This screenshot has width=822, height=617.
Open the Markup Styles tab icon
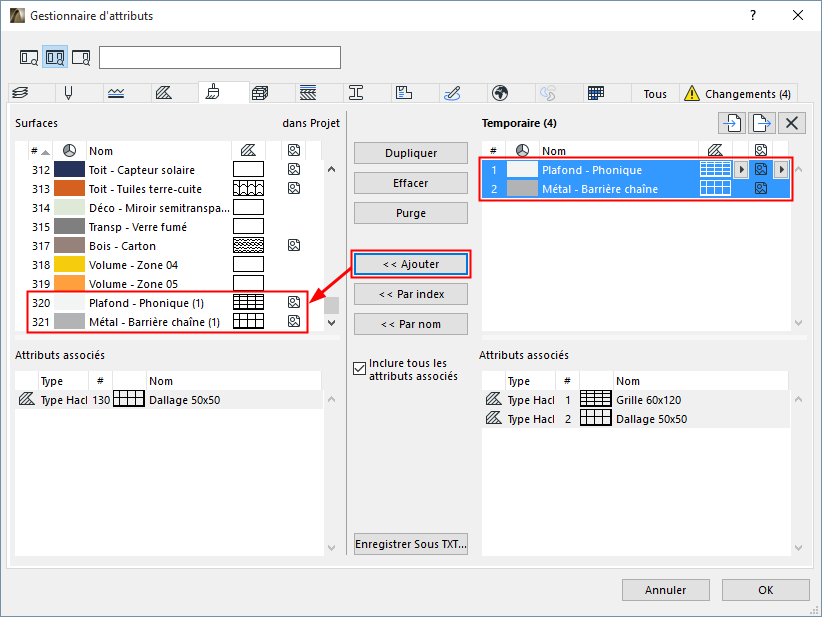click(452, 93)
